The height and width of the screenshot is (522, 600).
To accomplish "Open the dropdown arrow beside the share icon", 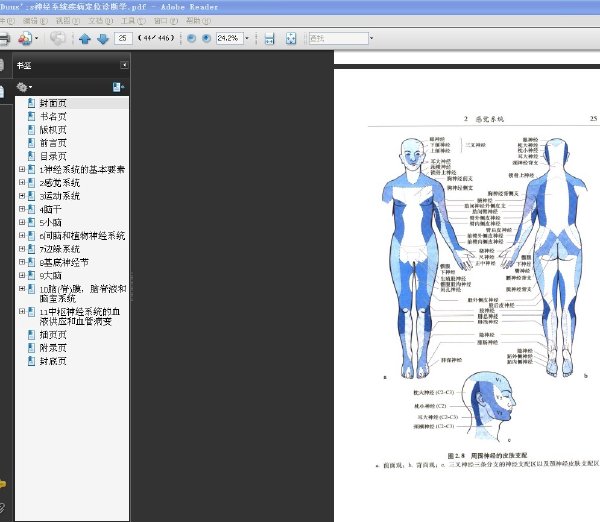I will click(37, 38).
